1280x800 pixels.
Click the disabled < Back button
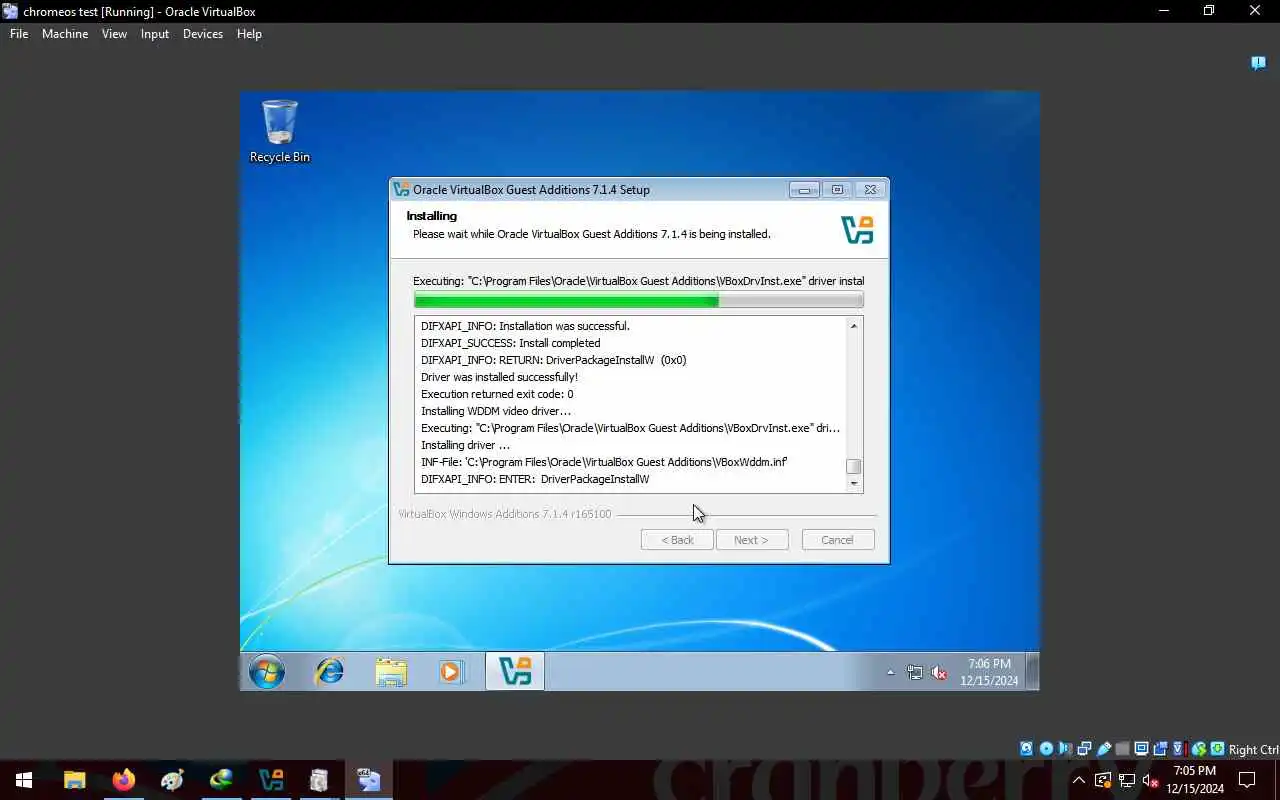point(677,540)
